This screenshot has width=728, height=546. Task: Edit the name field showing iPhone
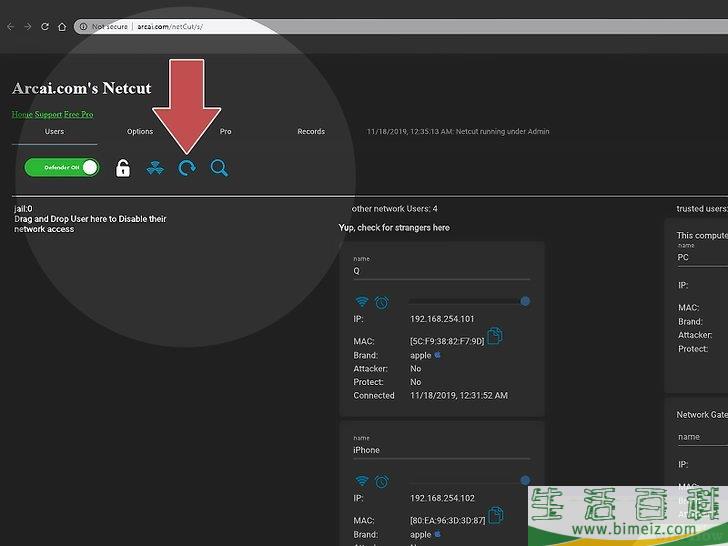coord(442,450)
